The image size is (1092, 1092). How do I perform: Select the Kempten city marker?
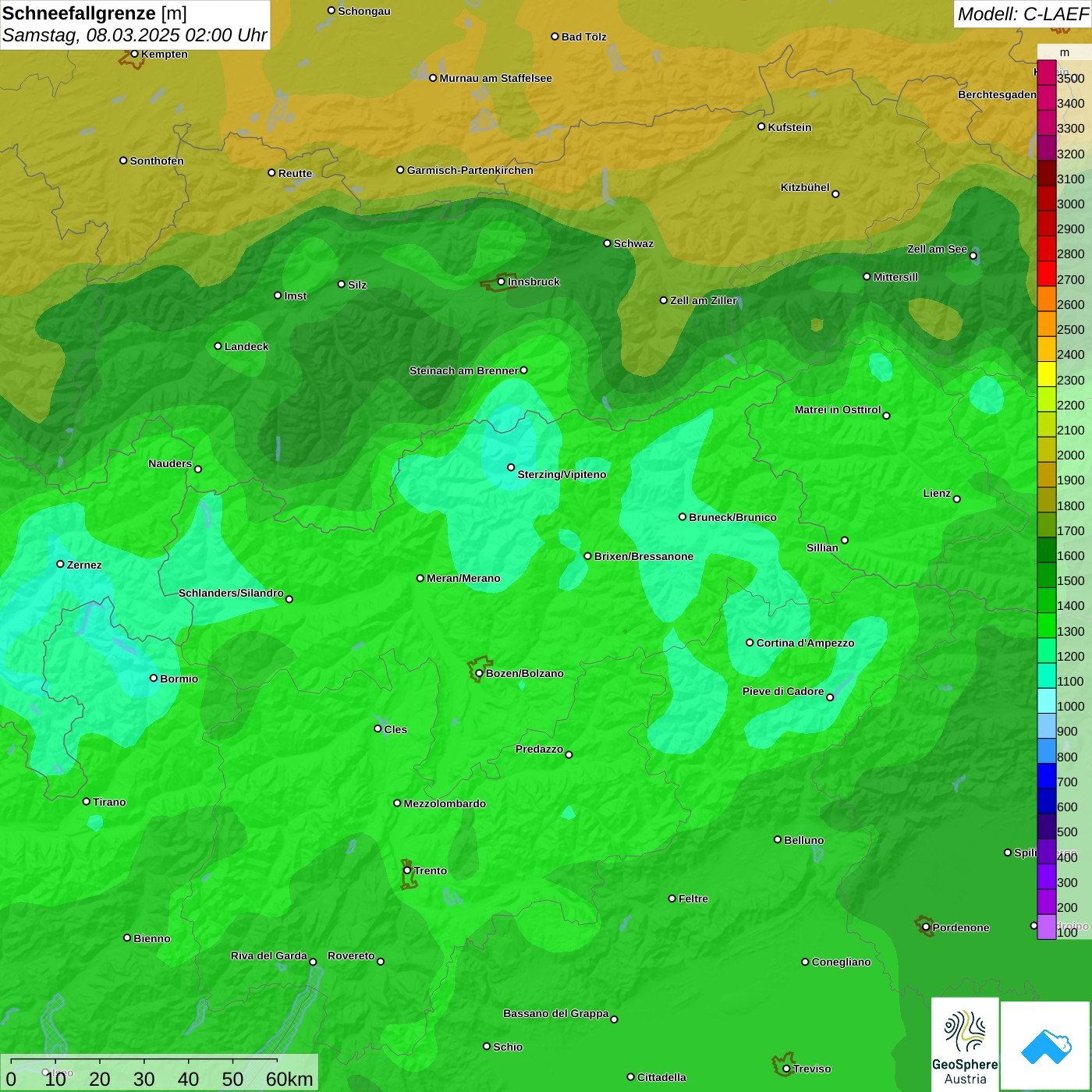point(134,54)
